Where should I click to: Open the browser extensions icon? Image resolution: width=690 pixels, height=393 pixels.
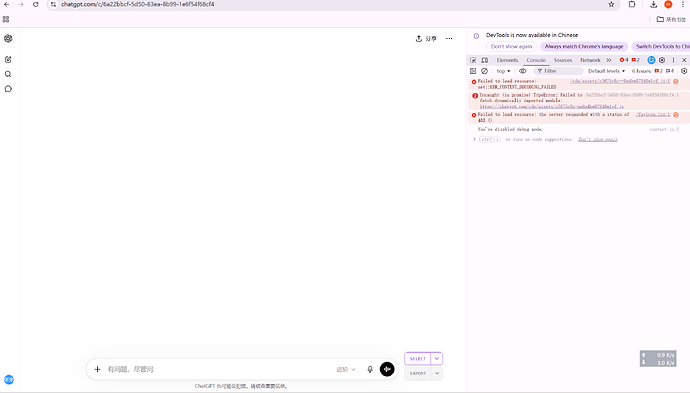tap(632, 4)
